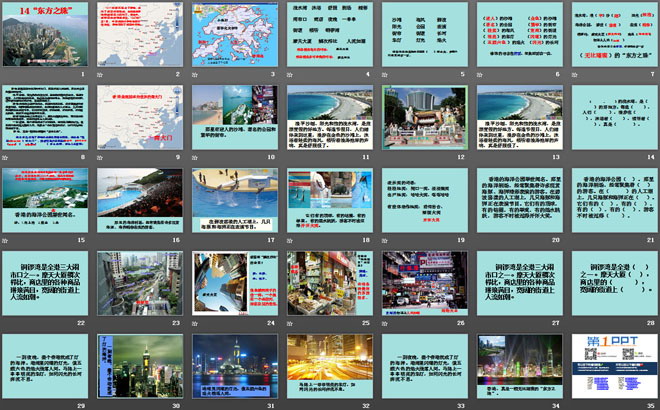660x410 pixels.
Task: Click the star icon below slide 9
Action: point(101,157)
